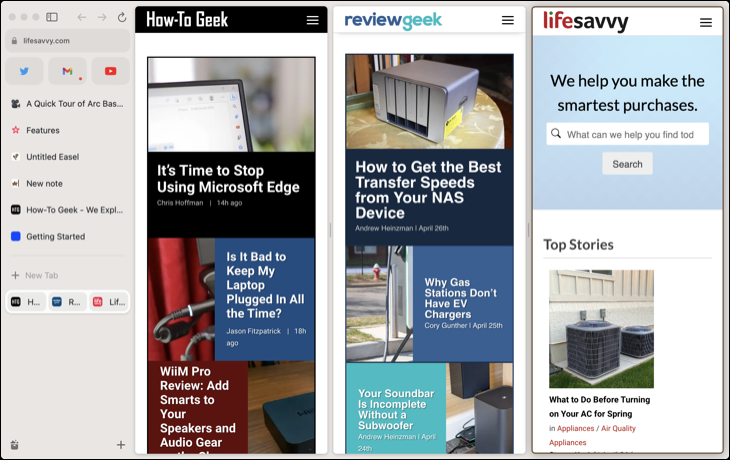Open How to Get the Best Transfer Speeds article
Screen dimensions: 730x460
point(428,190)
